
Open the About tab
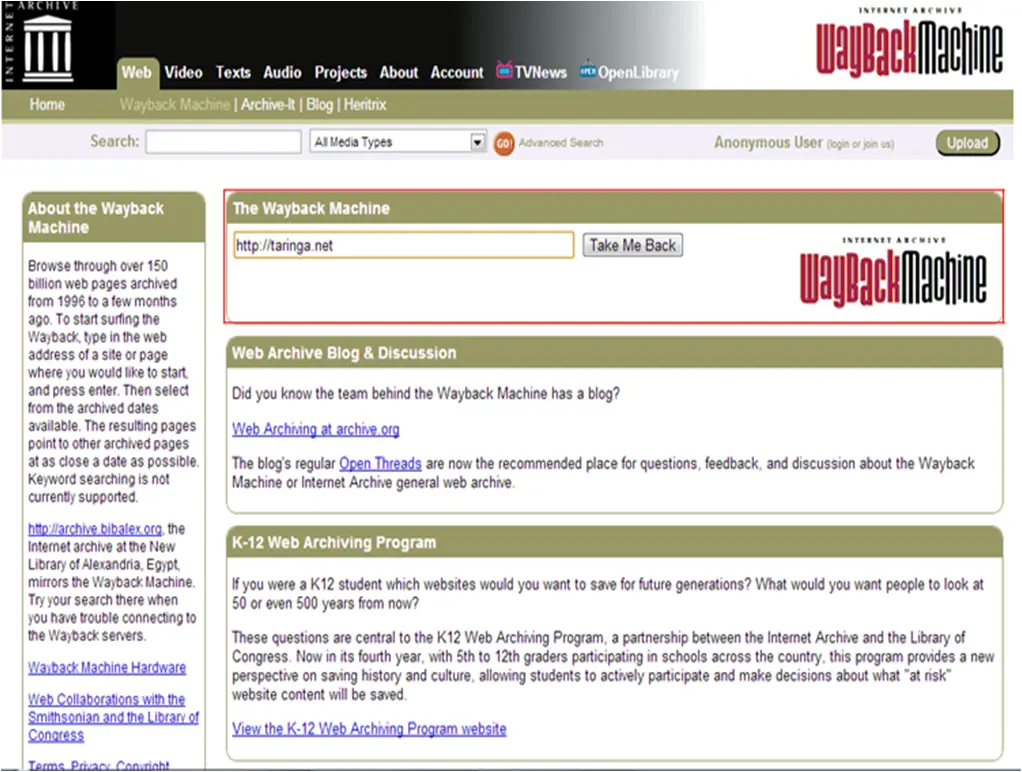[x=399, y=72]
